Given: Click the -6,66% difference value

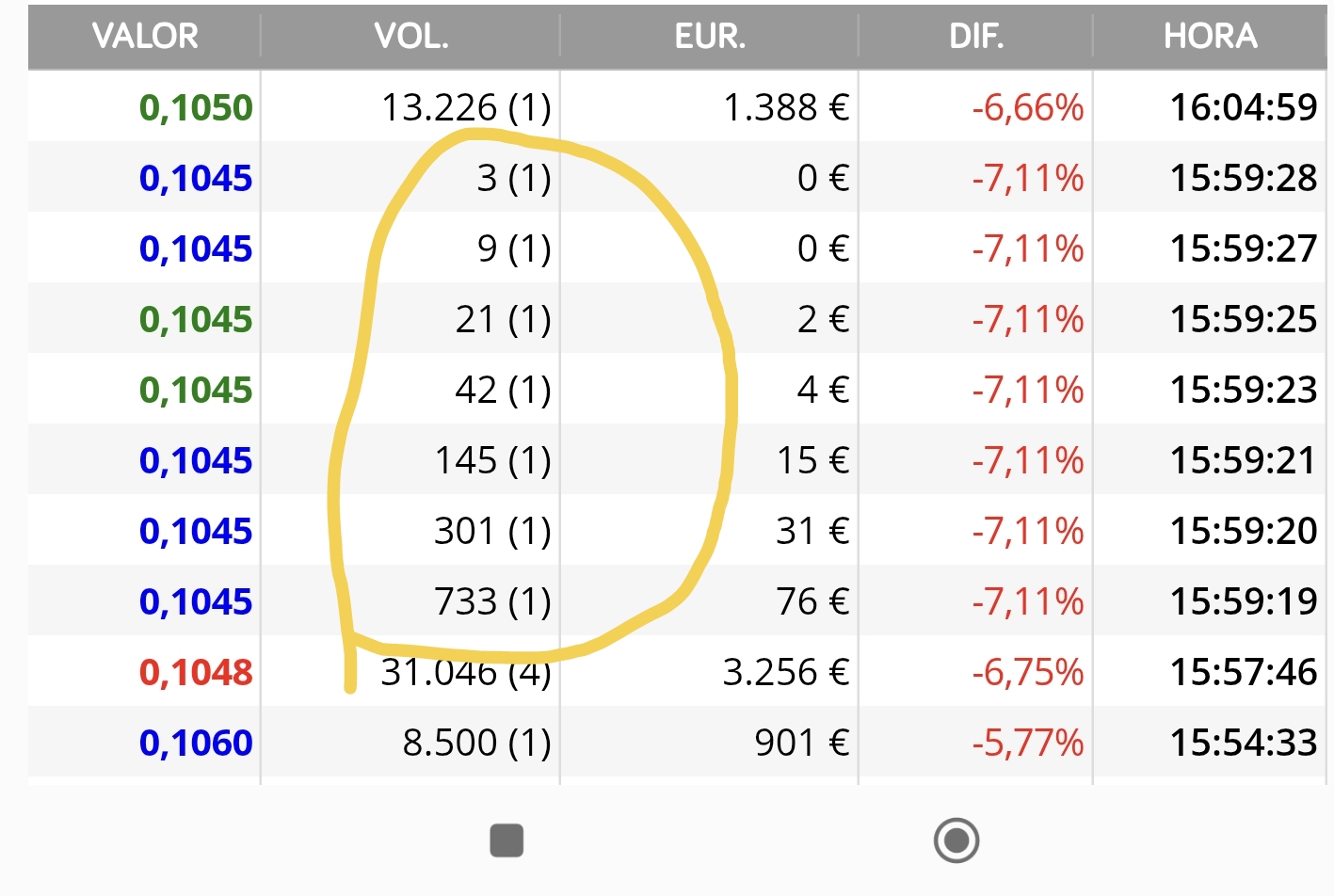Looking at the screenshot, I should 1028,108.
